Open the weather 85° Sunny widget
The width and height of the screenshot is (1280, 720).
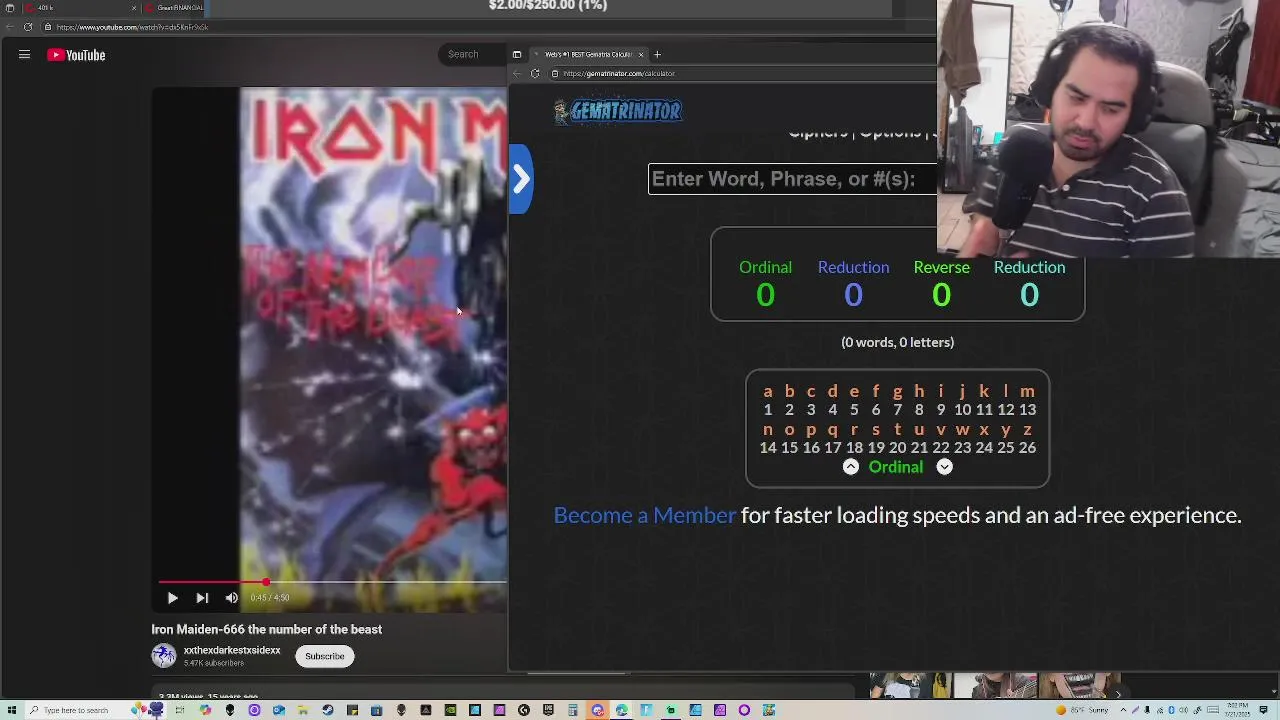(x=1083, y=710)
